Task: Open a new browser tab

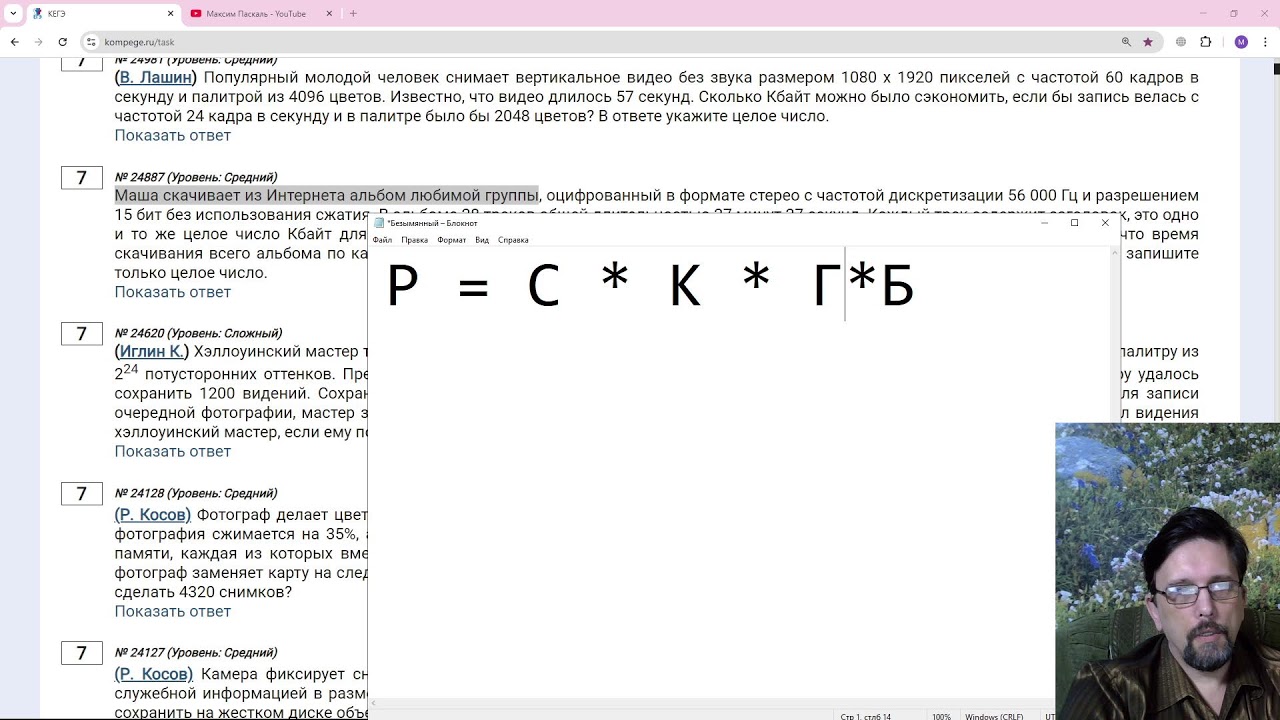Action: point(353,14)
